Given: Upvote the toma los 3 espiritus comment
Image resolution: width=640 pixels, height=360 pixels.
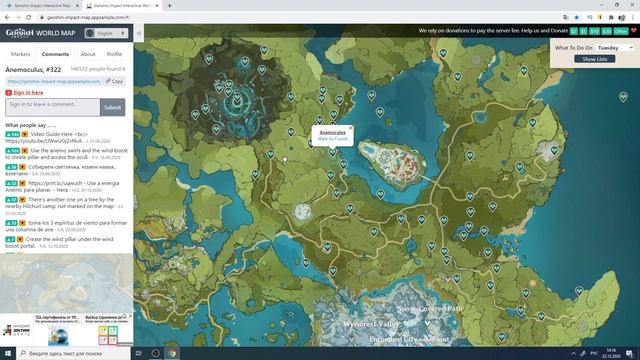Looking at the screenshot, I should coord(11,223).
